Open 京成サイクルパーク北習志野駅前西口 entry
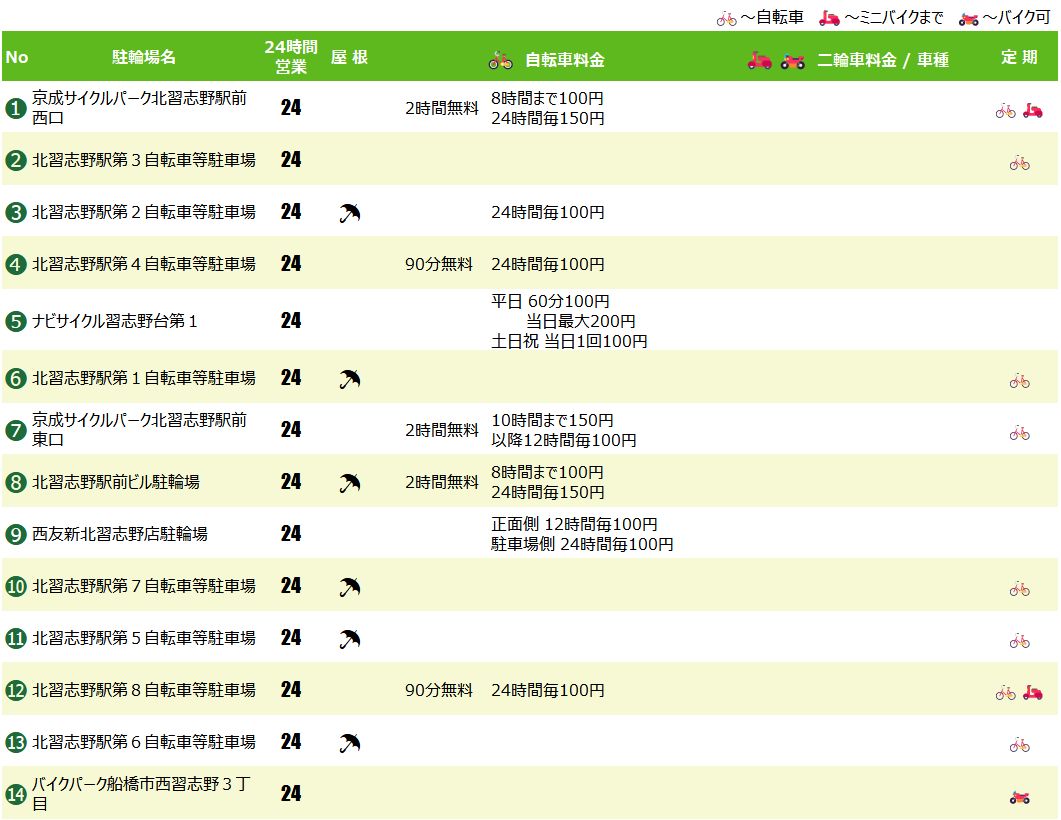Image resolution: width=1061 pixels, height=820 pixels. click(x=139, y=108)
